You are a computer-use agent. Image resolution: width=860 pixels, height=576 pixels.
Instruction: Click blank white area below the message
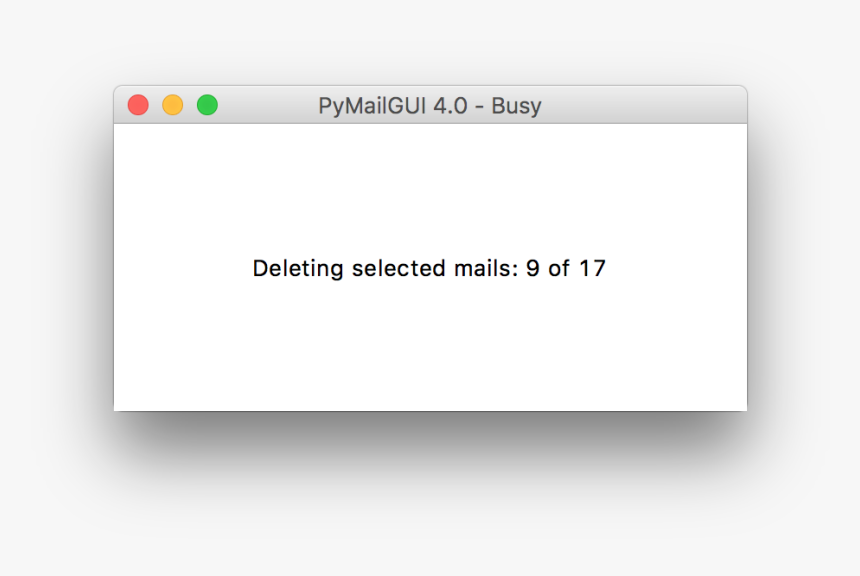pyautogui.click(x=430, y=350)
